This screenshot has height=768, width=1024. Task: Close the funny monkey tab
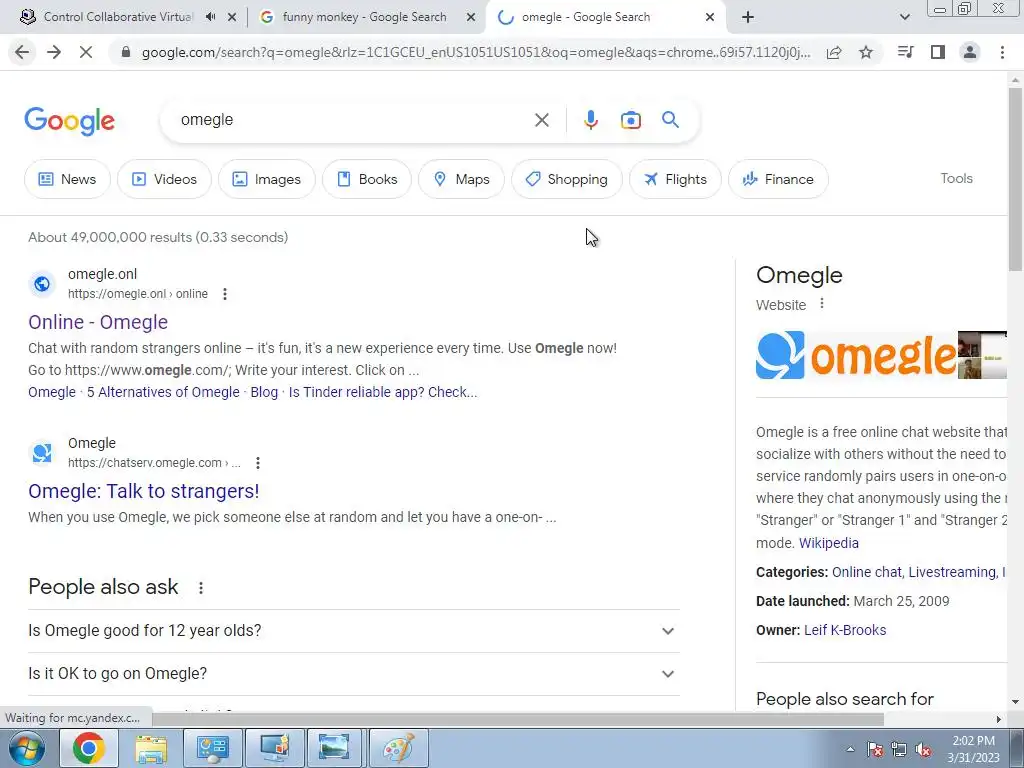point(471,17)
